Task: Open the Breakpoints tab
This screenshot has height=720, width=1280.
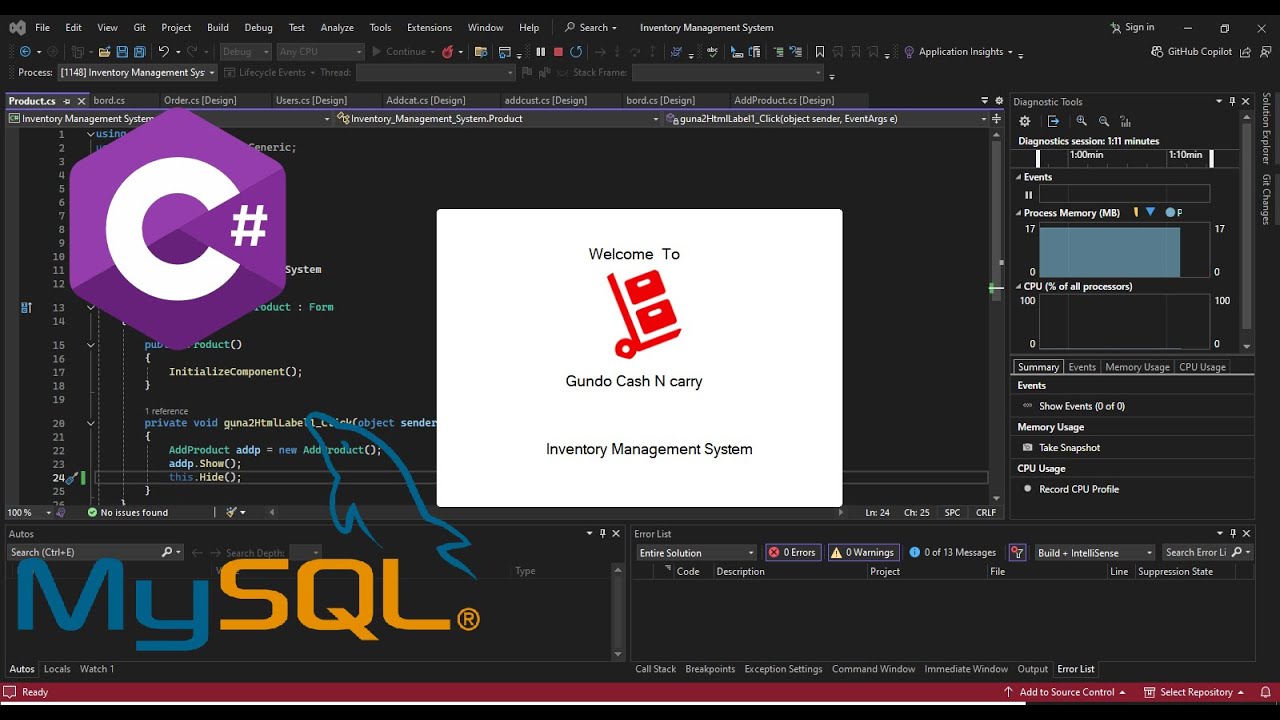Action: click(710, 669)
